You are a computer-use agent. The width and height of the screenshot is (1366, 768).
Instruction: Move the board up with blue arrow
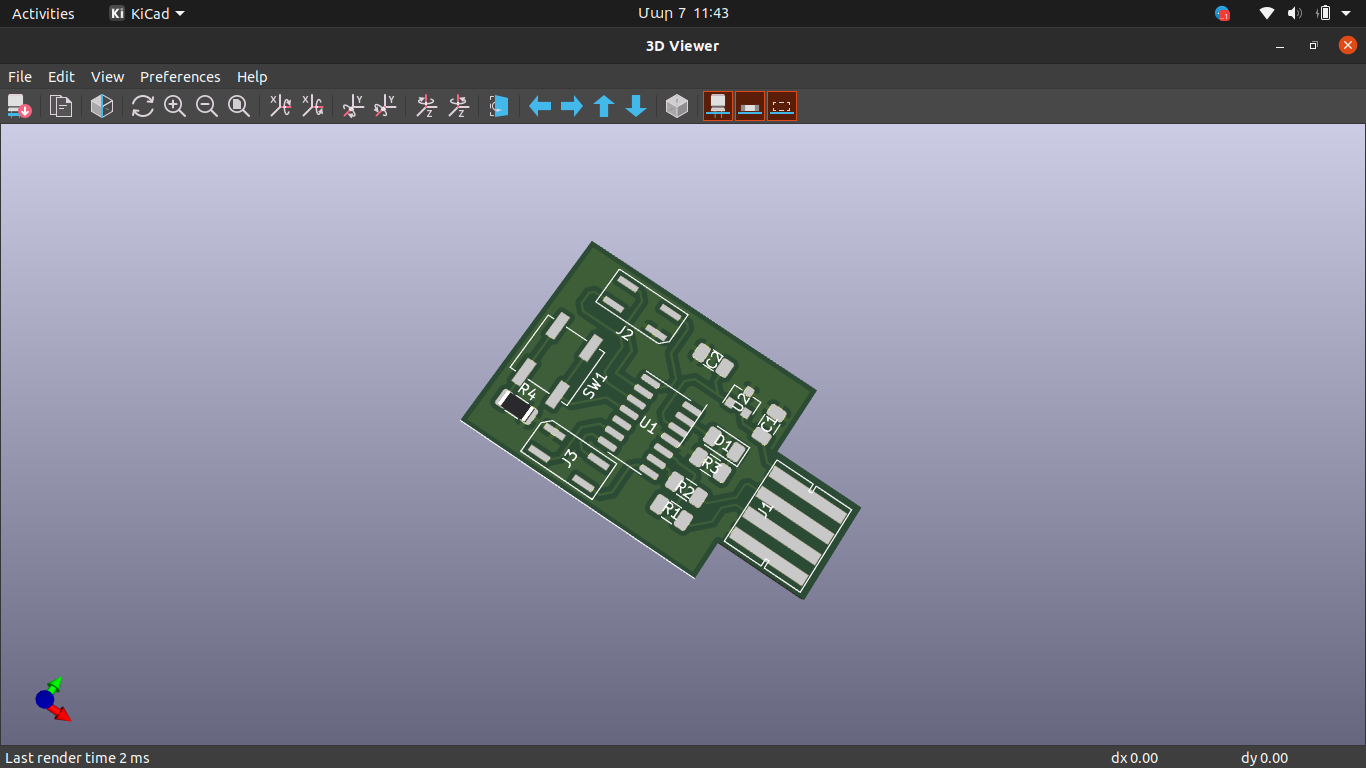(604, 106)
